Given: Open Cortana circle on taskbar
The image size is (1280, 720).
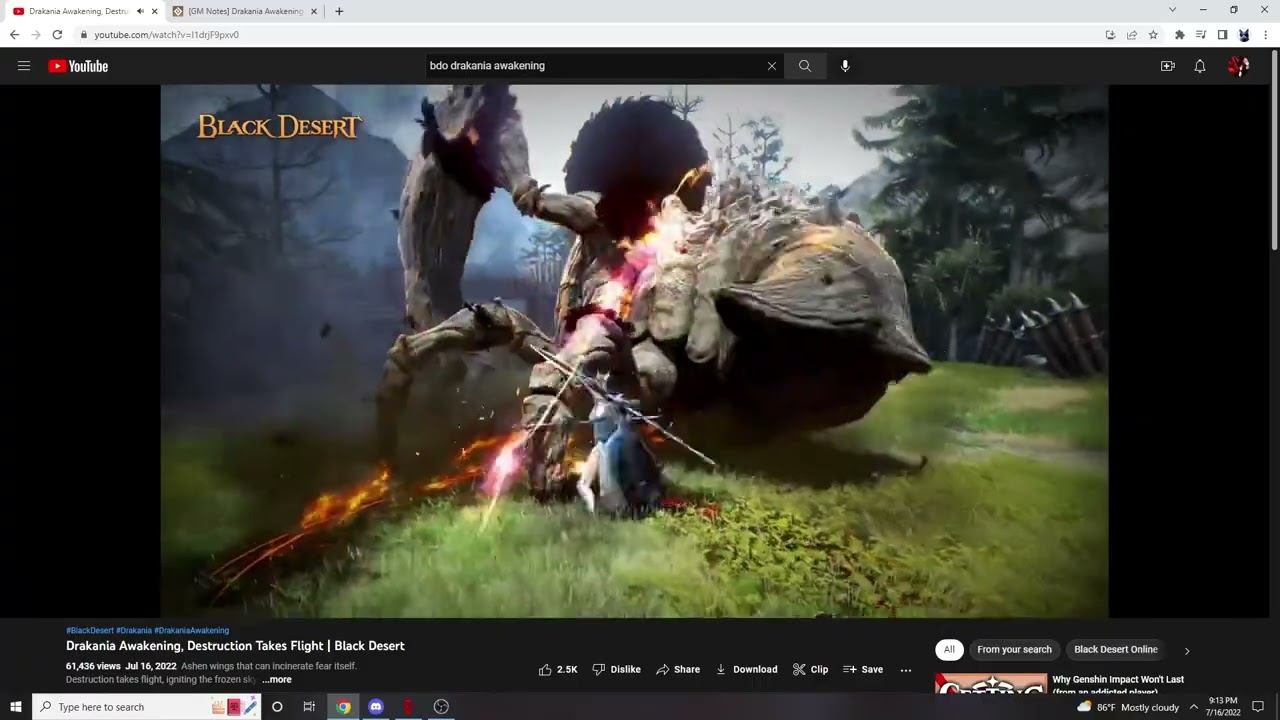Looking at the screenshot, I should click(x=277, y=707).
